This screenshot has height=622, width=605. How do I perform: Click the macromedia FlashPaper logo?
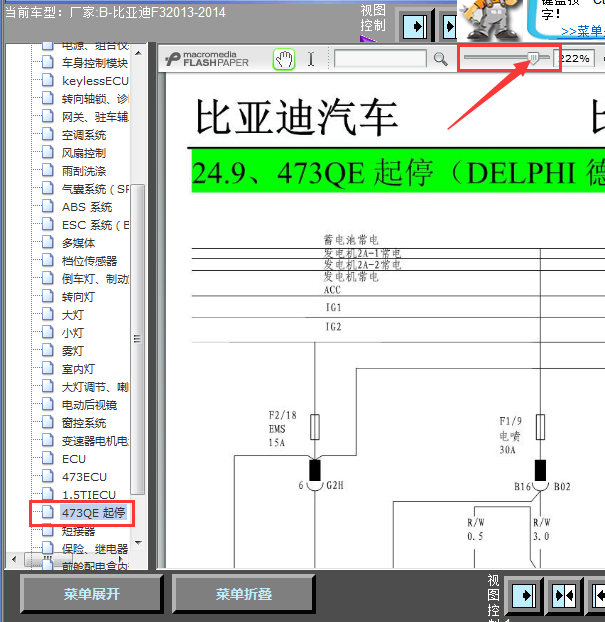tap(207, 59)
